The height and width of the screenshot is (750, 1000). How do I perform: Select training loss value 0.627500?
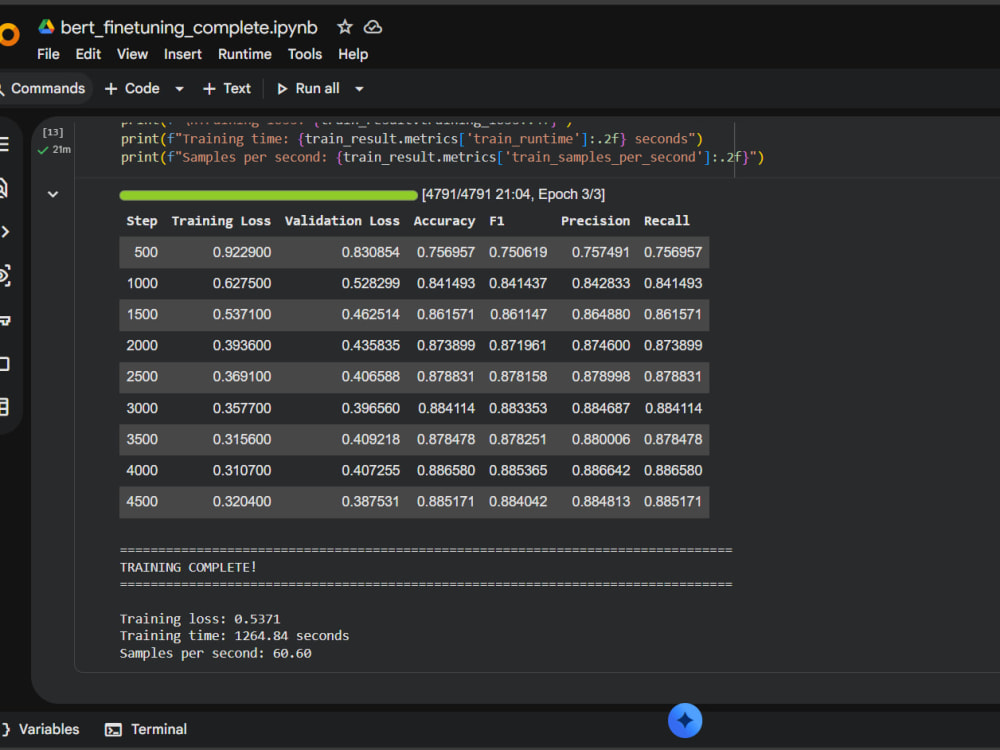point(242,283)
